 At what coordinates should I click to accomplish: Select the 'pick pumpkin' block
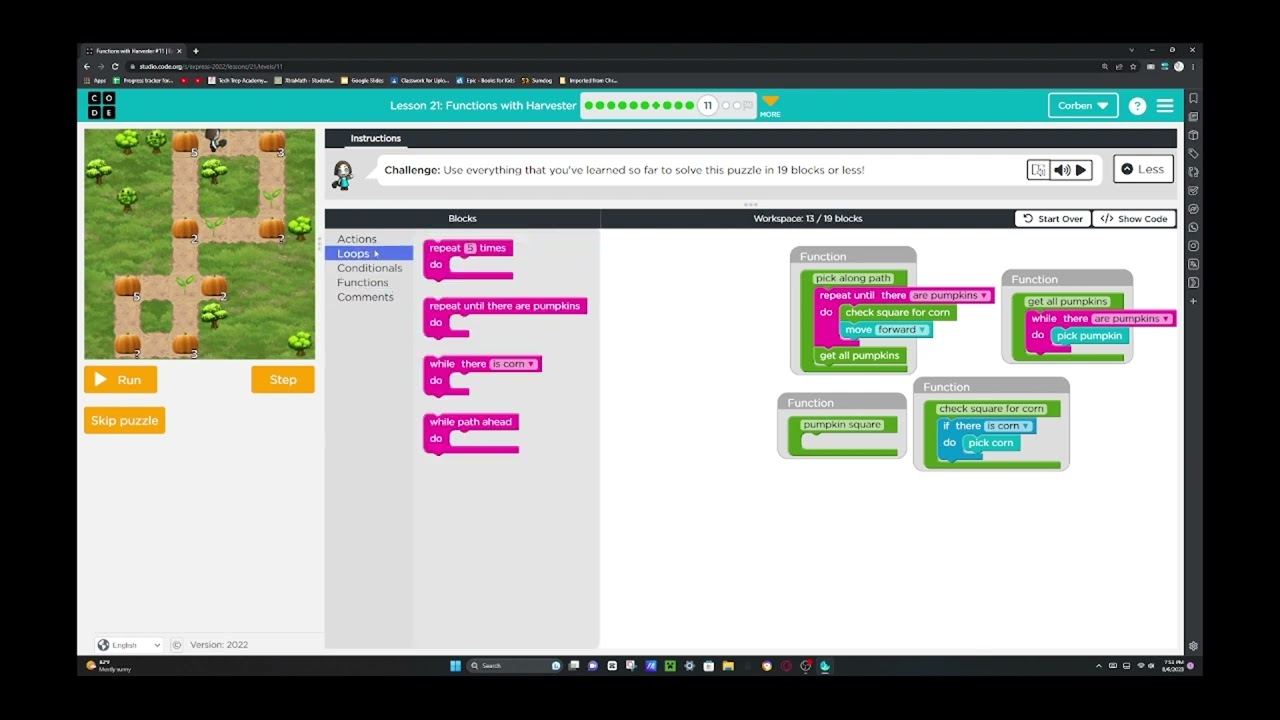(1089, 336)
